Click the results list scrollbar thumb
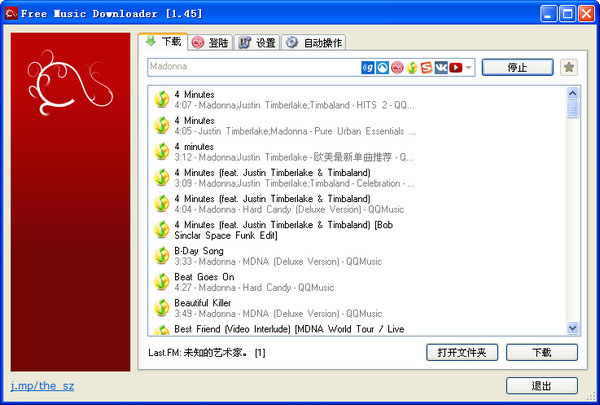The height and width of the screenshot is (405, 600). [x=572, y=109]
